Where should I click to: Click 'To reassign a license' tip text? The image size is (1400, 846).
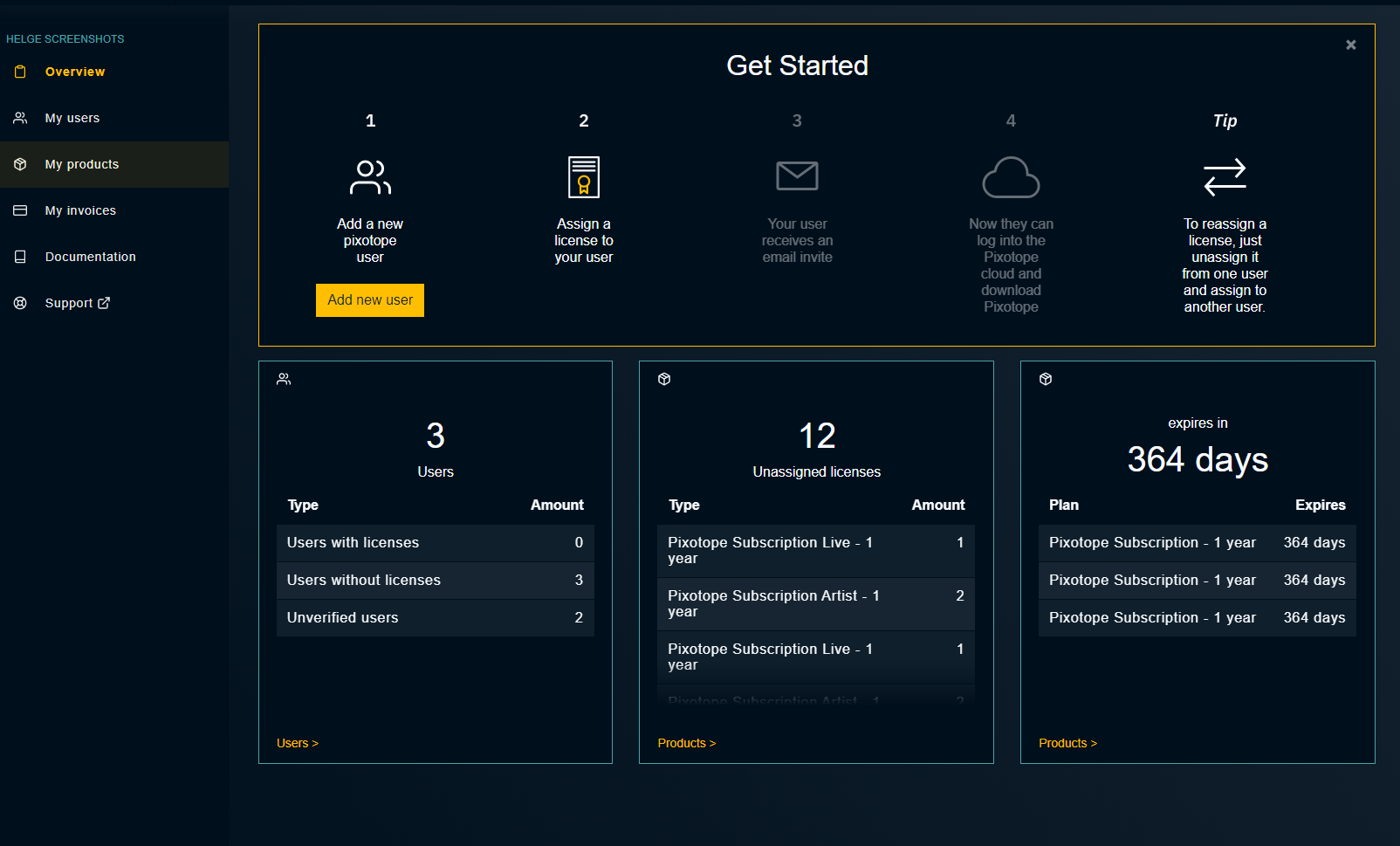1225,265
